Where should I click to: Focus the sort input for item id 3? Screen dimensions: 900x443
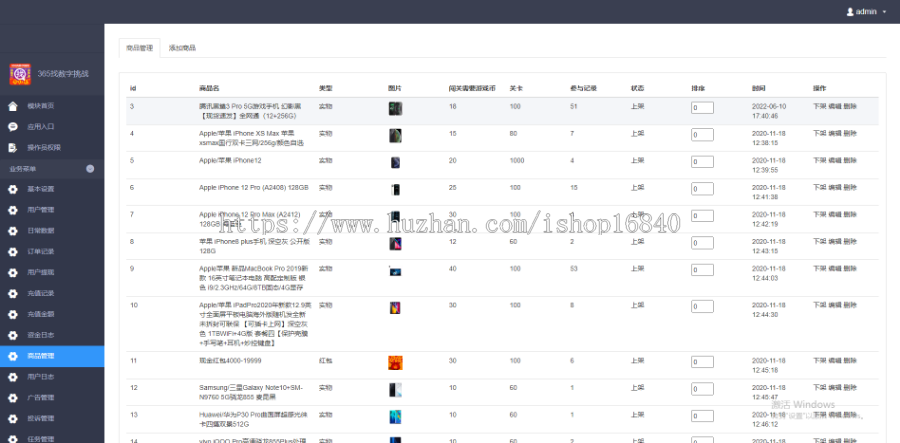click(x=702, y=108)
